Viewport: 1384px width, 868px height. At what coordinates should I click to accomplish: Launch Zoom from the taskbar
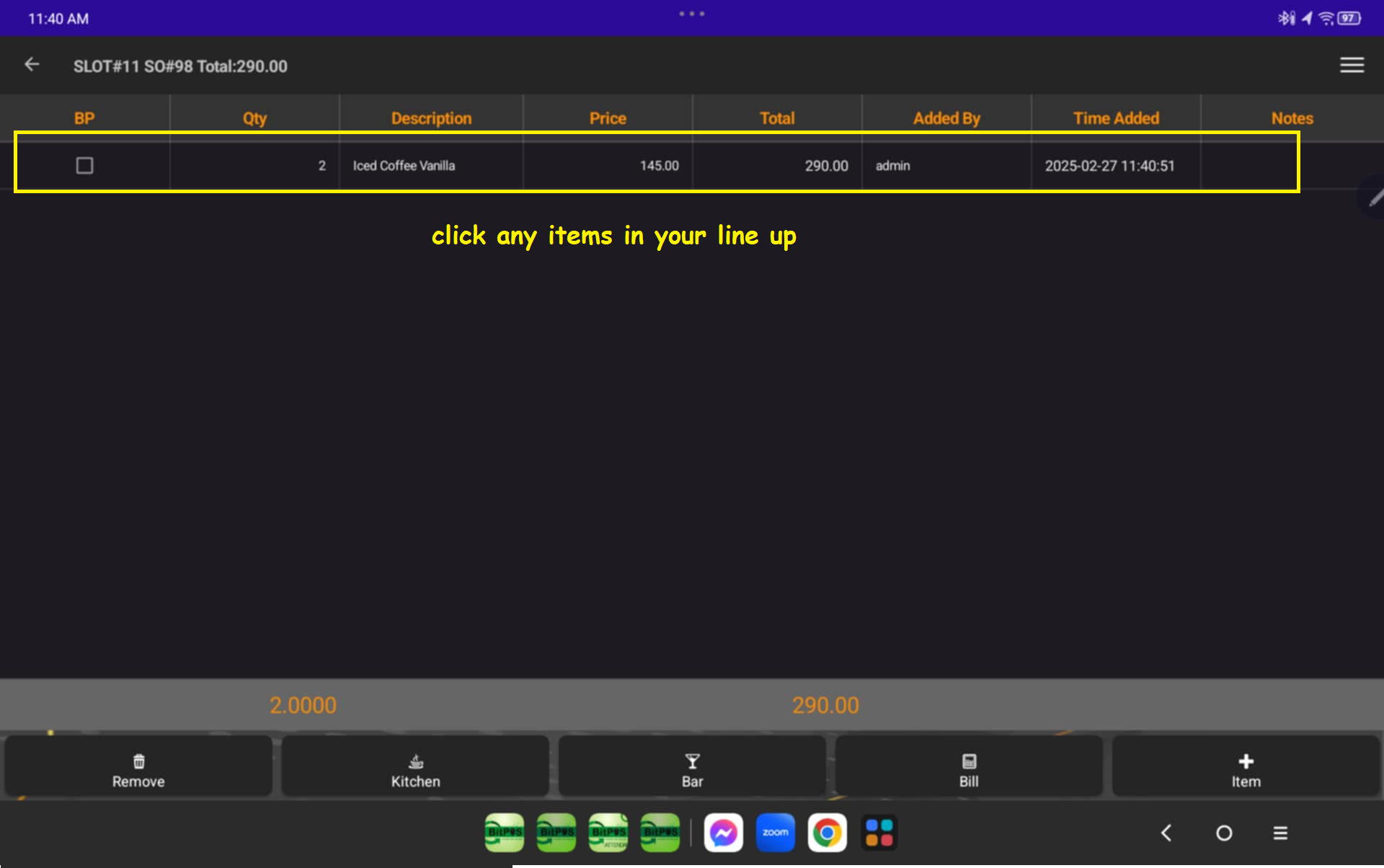pyautogui.click(x=775, y=833)
